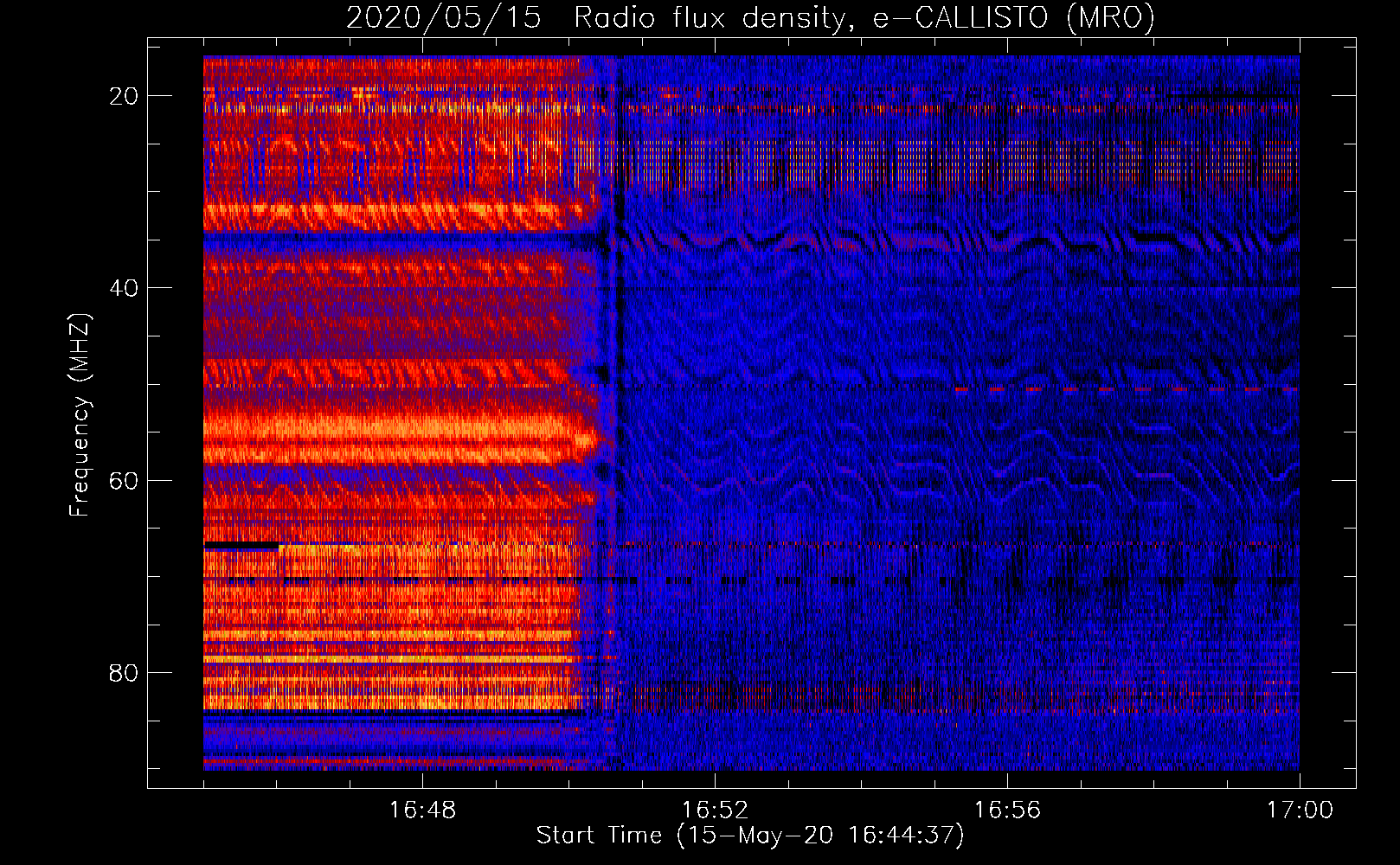Click the frequency tick label "60"
Viewport: 1400px width, 865px height.
click(x=125, y=480)
